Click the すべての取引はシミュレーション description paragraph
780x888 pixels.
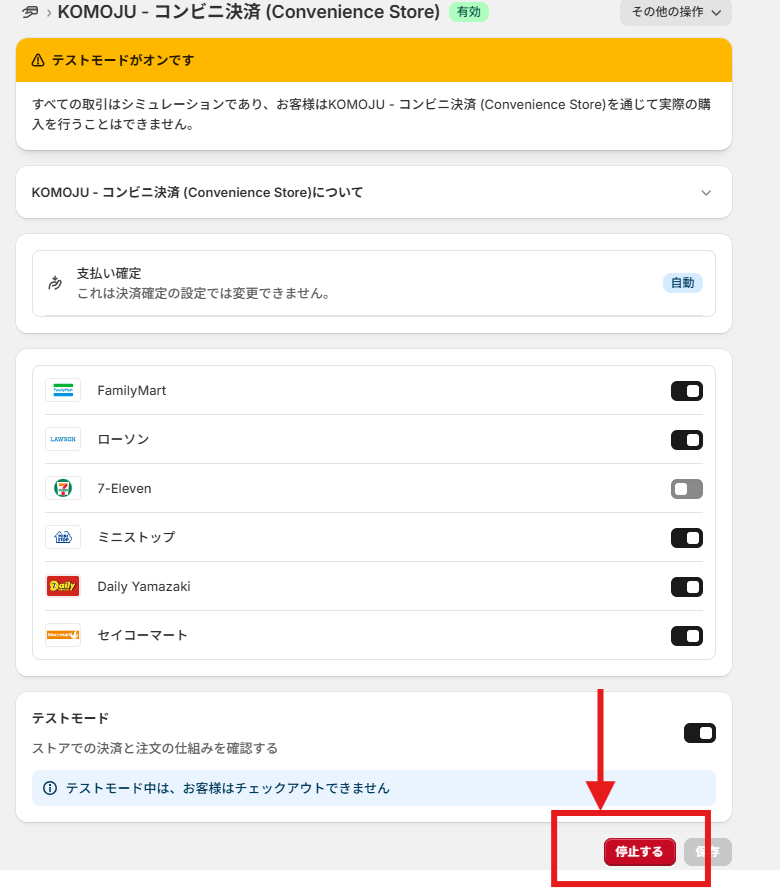[372, 114]
